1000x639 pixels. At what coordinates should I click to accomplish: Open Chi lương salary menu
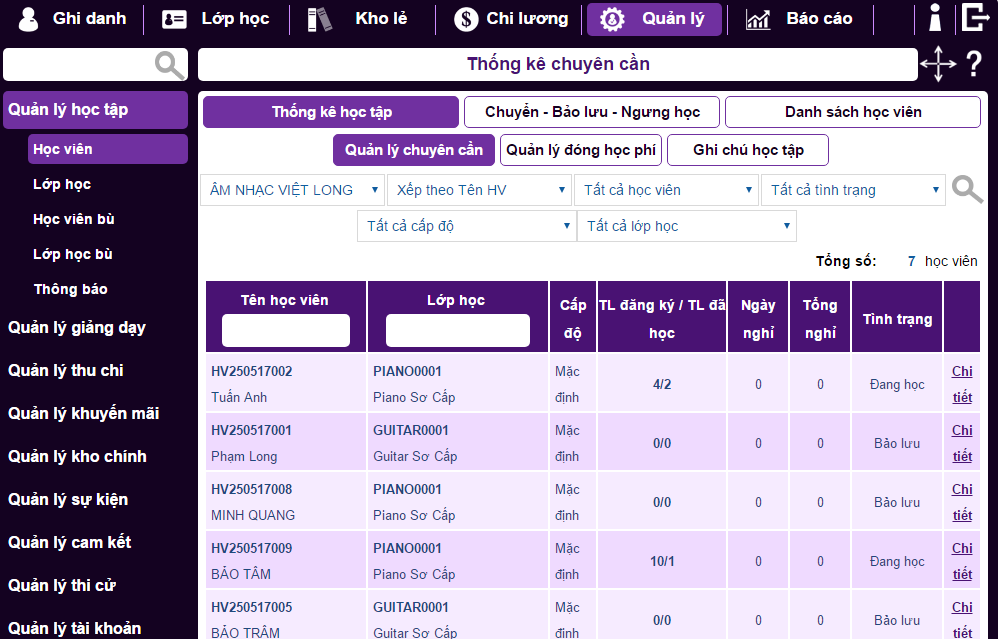[510, 19]
